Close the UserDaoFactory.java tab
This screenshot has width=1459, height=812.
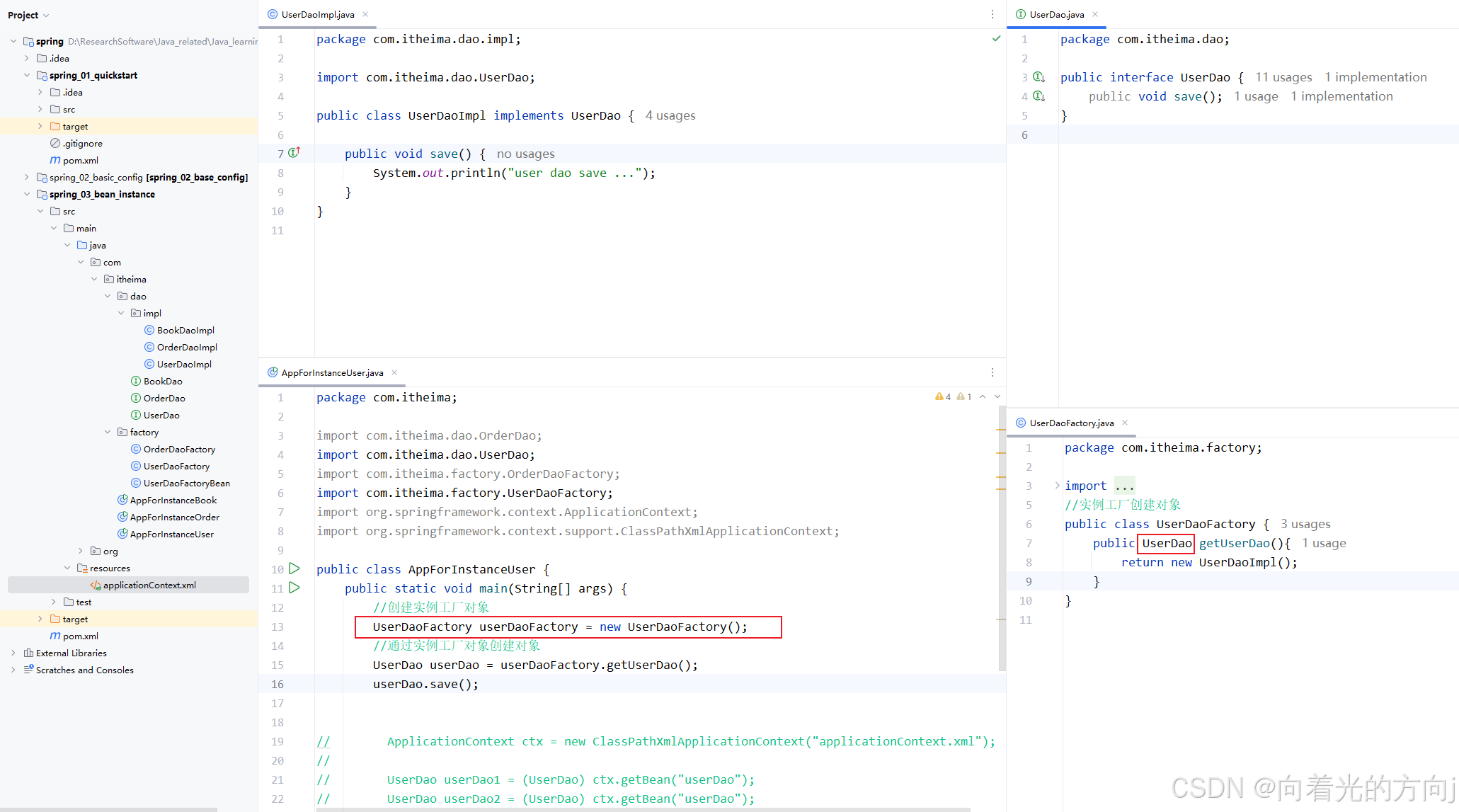(1125, 423)
